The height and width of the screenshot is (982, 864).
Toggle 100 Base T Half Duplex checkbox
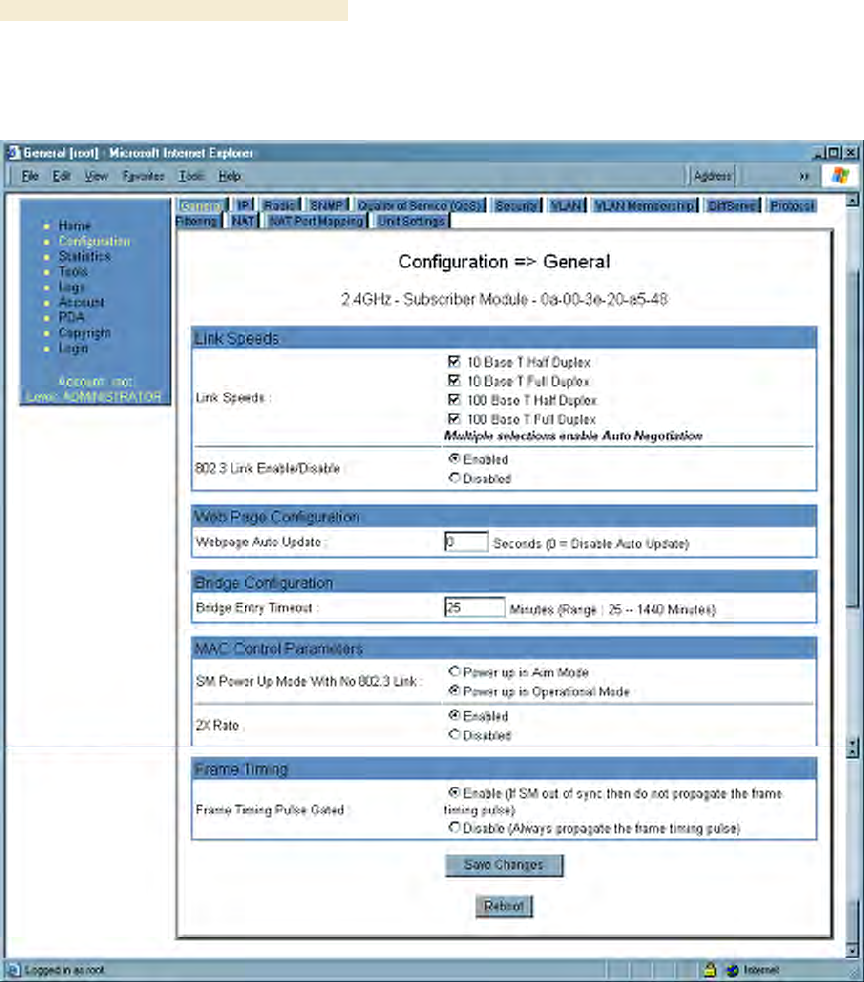454,400
